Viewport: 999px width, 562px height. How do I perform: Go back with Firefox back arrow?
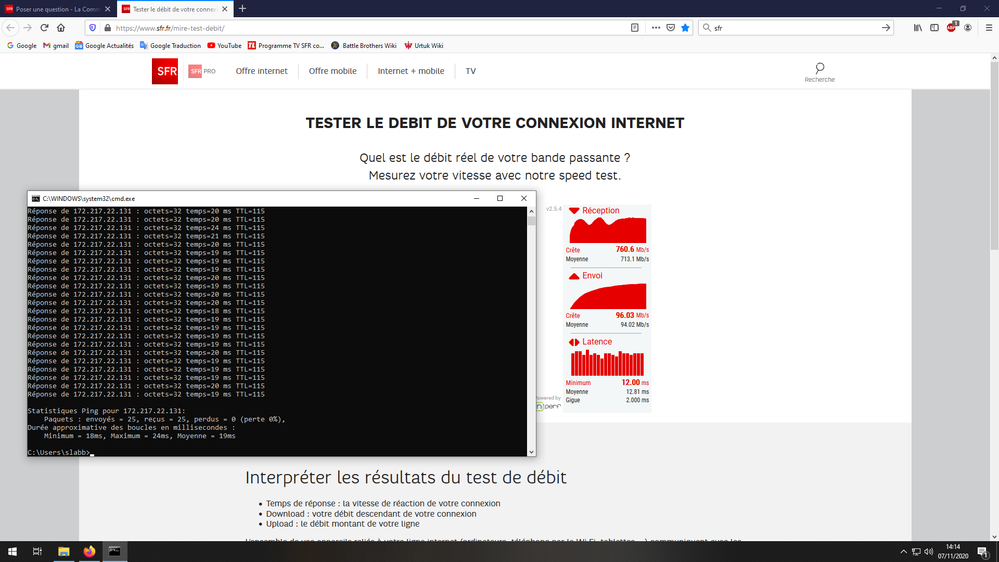click(10, 28)
